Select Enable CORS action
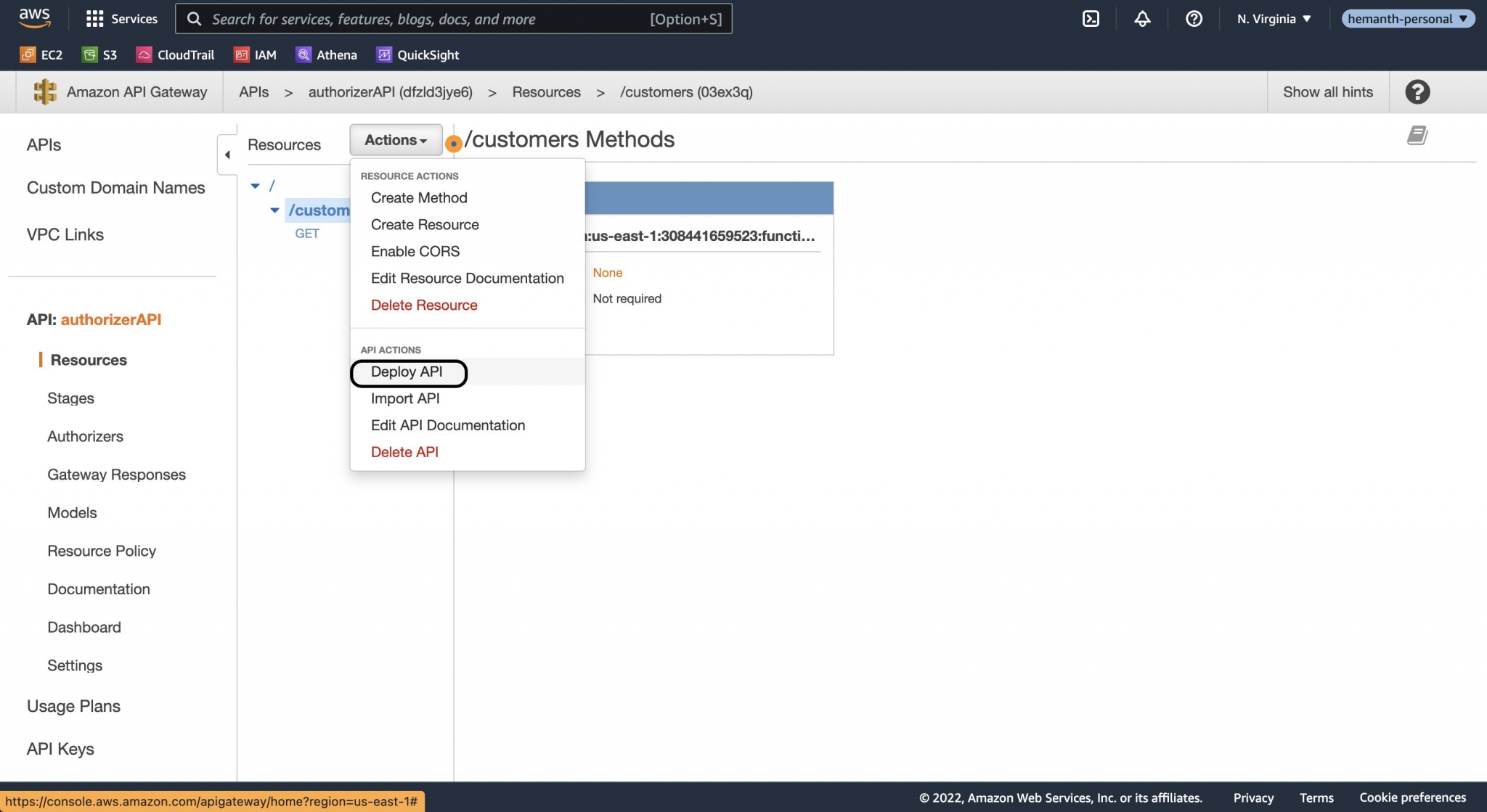The image size is (1487, 812). click(415, 251)
